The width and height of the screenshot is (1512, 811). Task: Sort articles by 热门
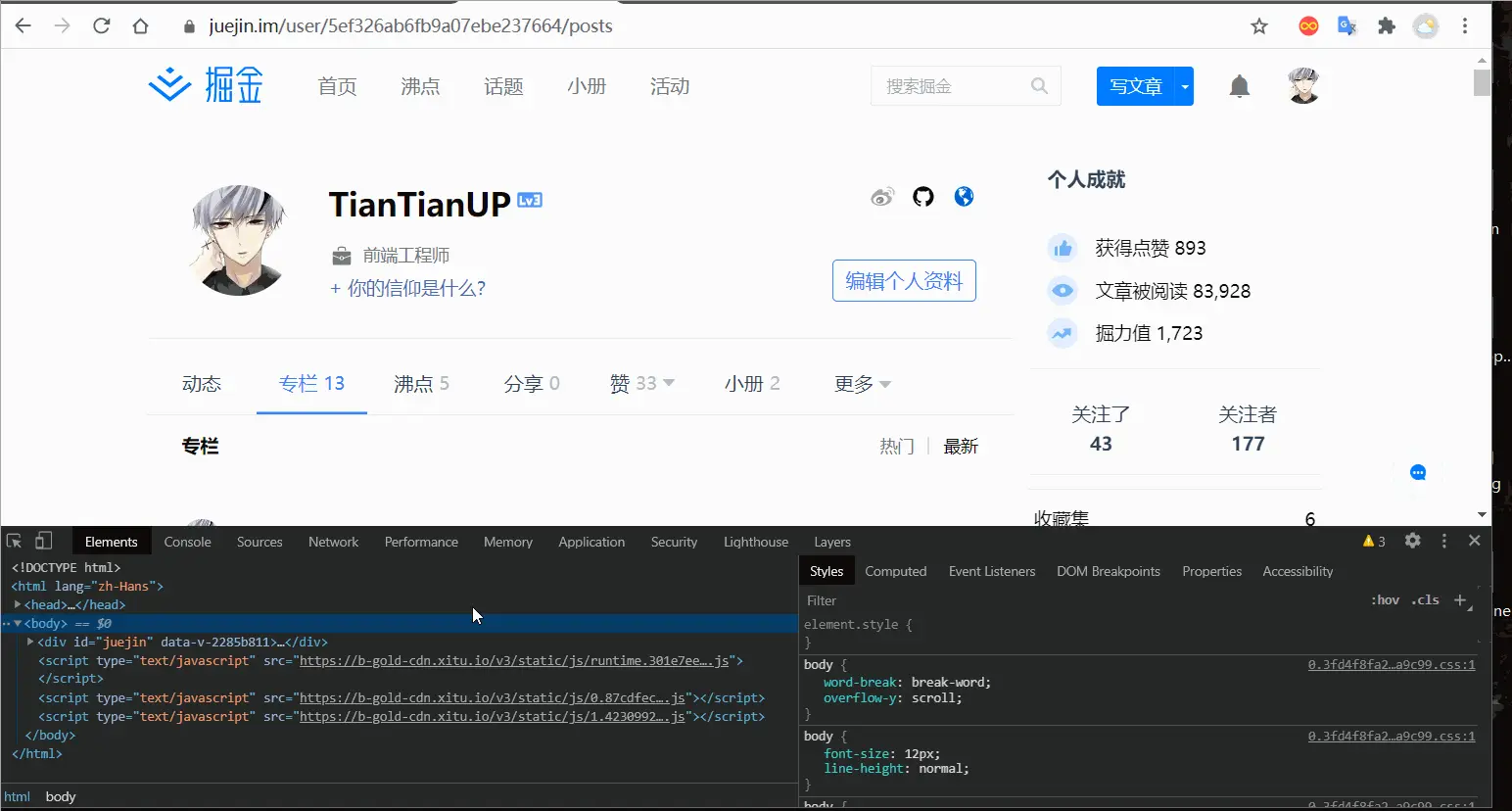point(896,447)
